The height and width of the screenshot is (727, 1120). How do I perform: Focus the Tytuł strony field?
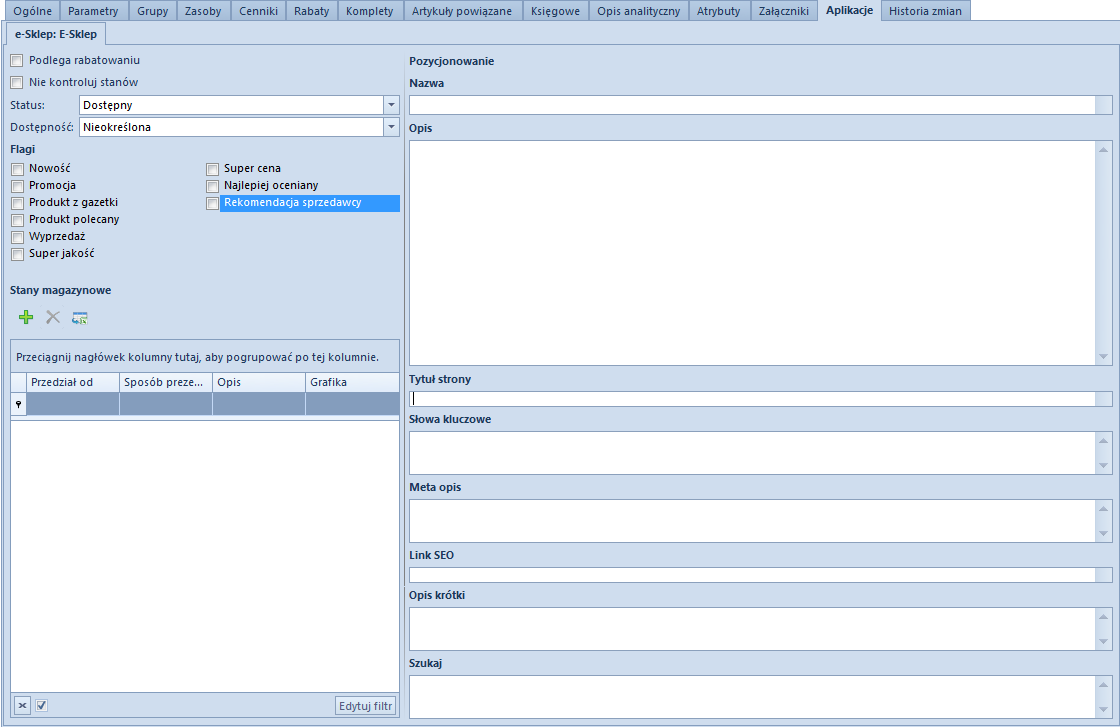(x=752, y=399)
